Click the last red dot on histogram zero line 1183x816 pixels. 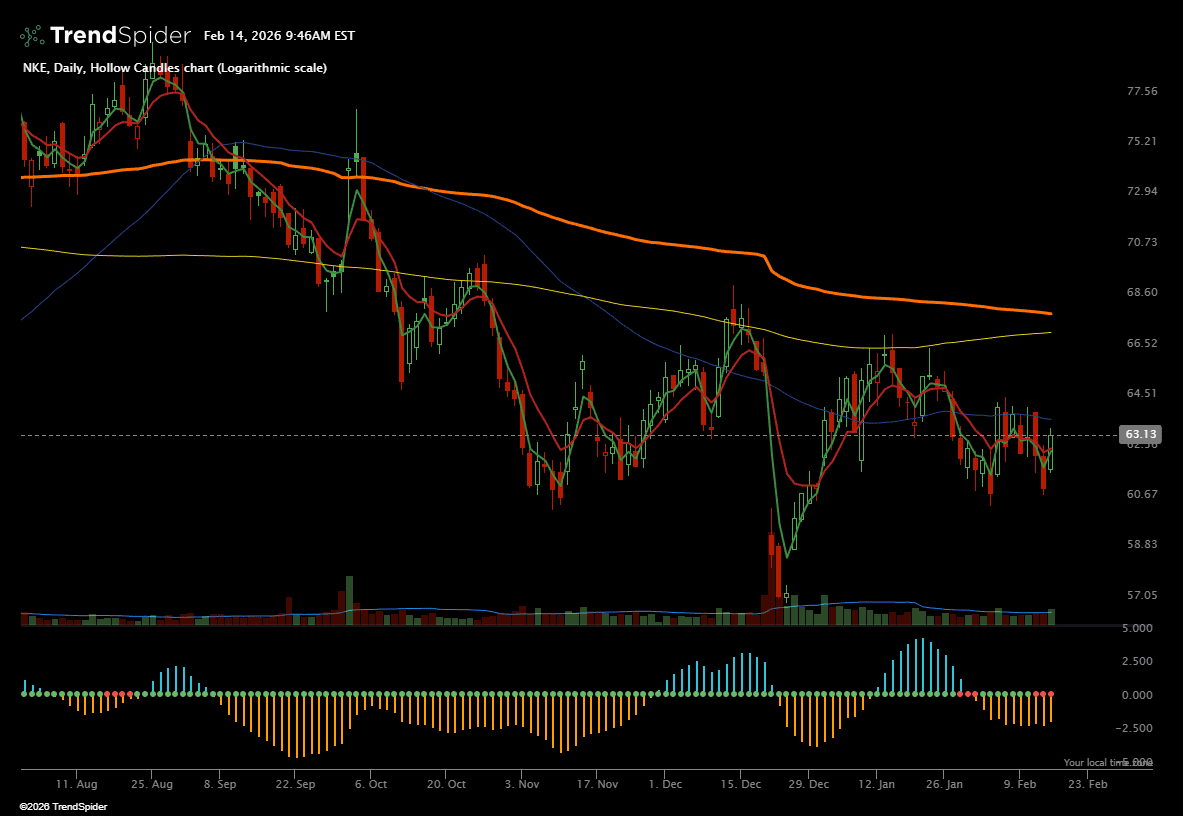tap(1051, 693)
